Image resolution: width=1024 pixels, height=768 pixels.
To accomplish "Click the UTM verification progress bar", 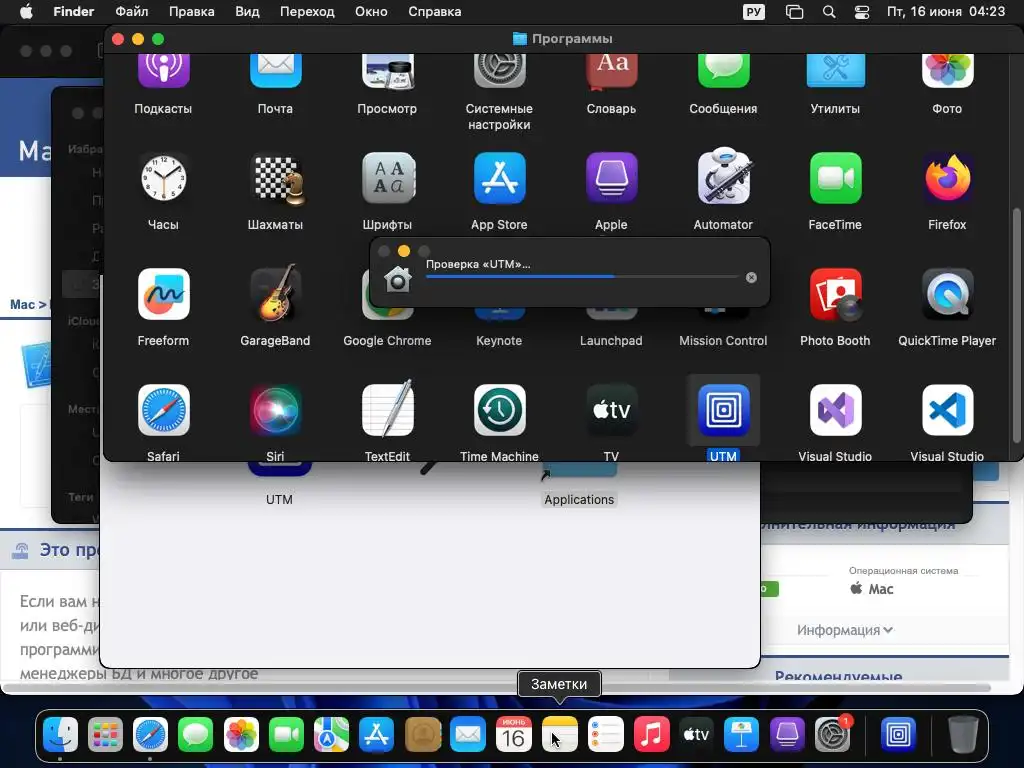I will (583, 277).
